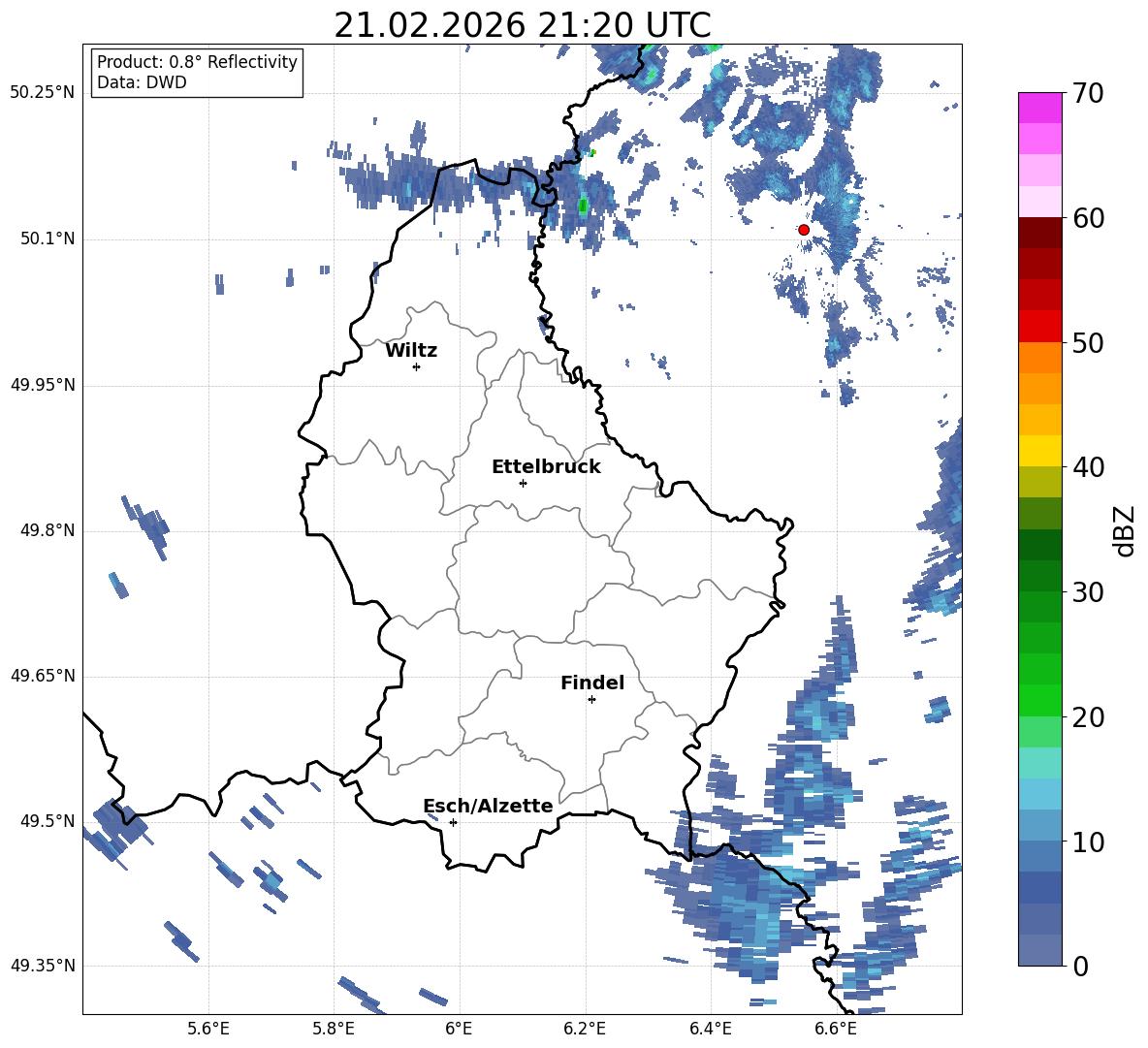Click the Ettelbruck station cross marker

523,483
